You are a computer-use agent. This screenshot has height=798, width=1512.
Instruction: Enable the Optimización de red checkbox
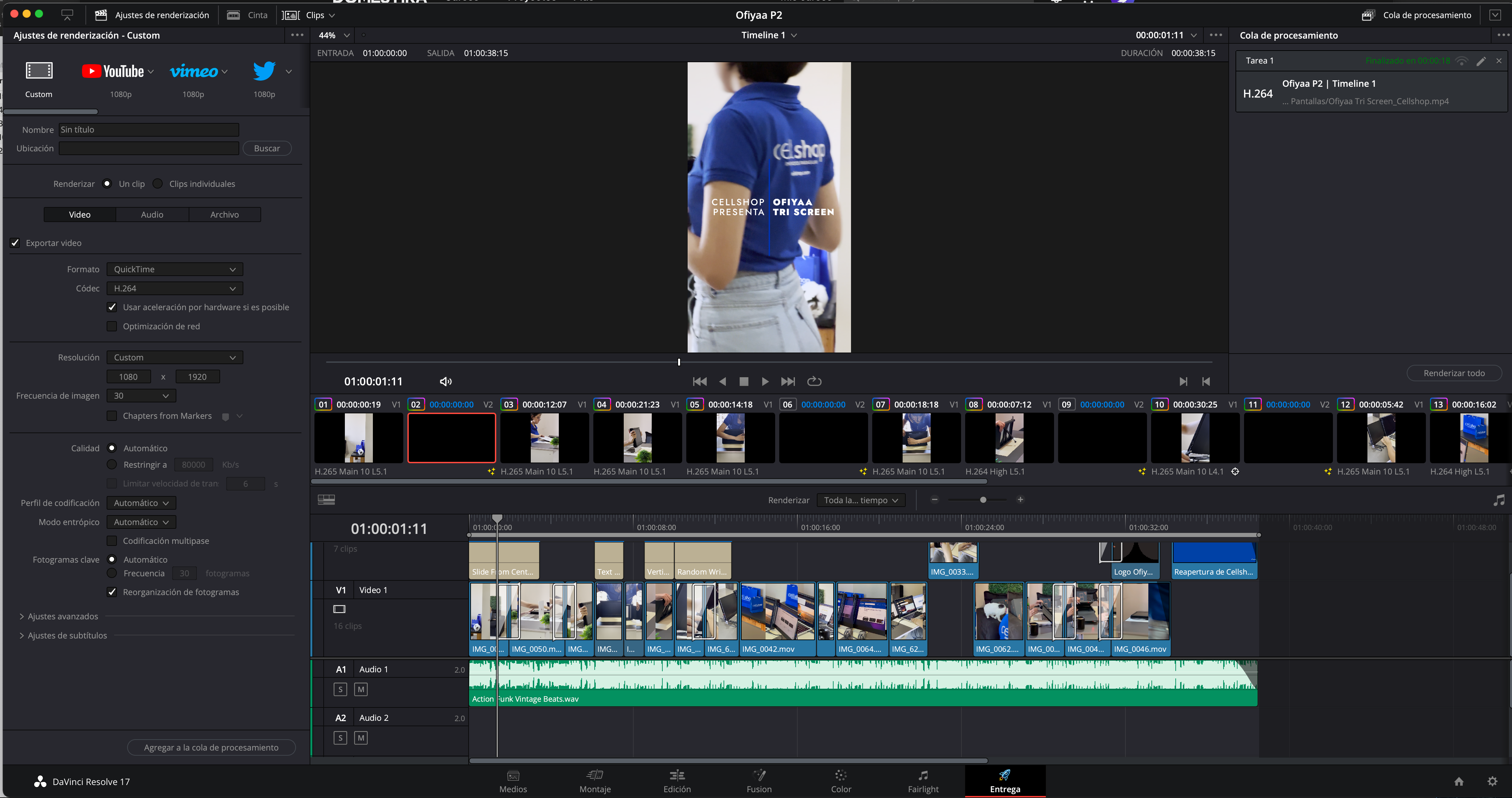point(112,326)
